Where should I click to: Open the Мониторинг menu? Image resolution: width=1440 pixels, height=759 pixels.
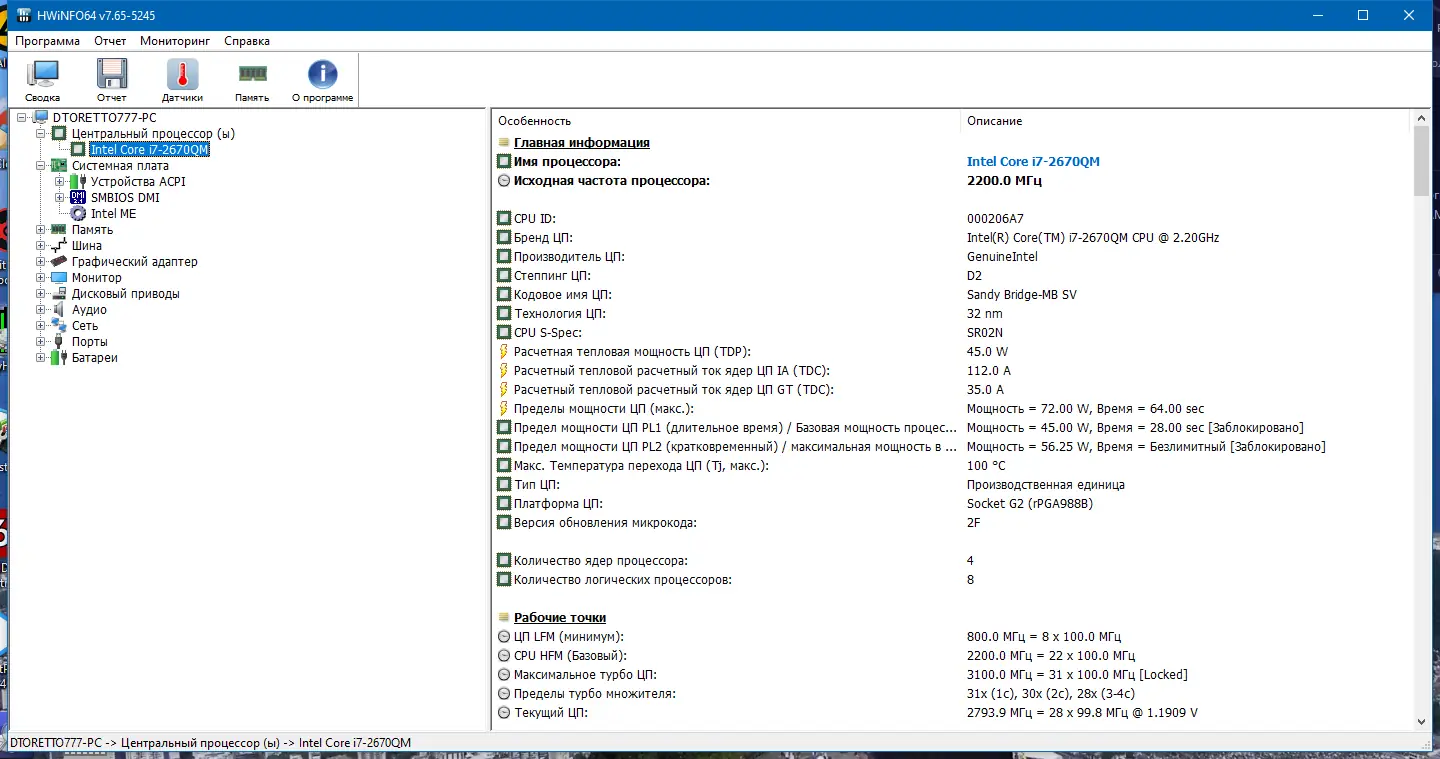pyautogui.click(x=175, y=41)
